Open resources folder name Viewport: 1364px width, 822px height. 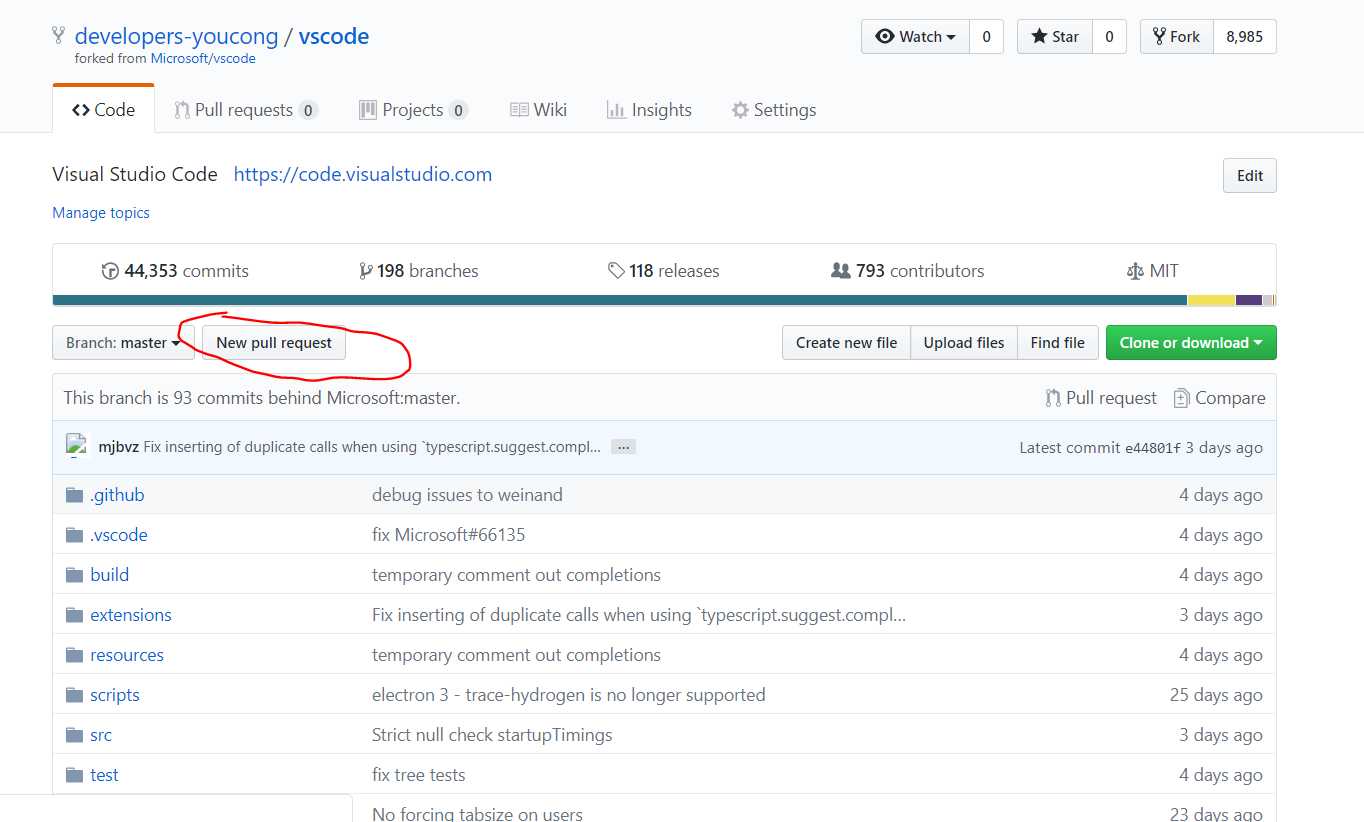(127, 655)
